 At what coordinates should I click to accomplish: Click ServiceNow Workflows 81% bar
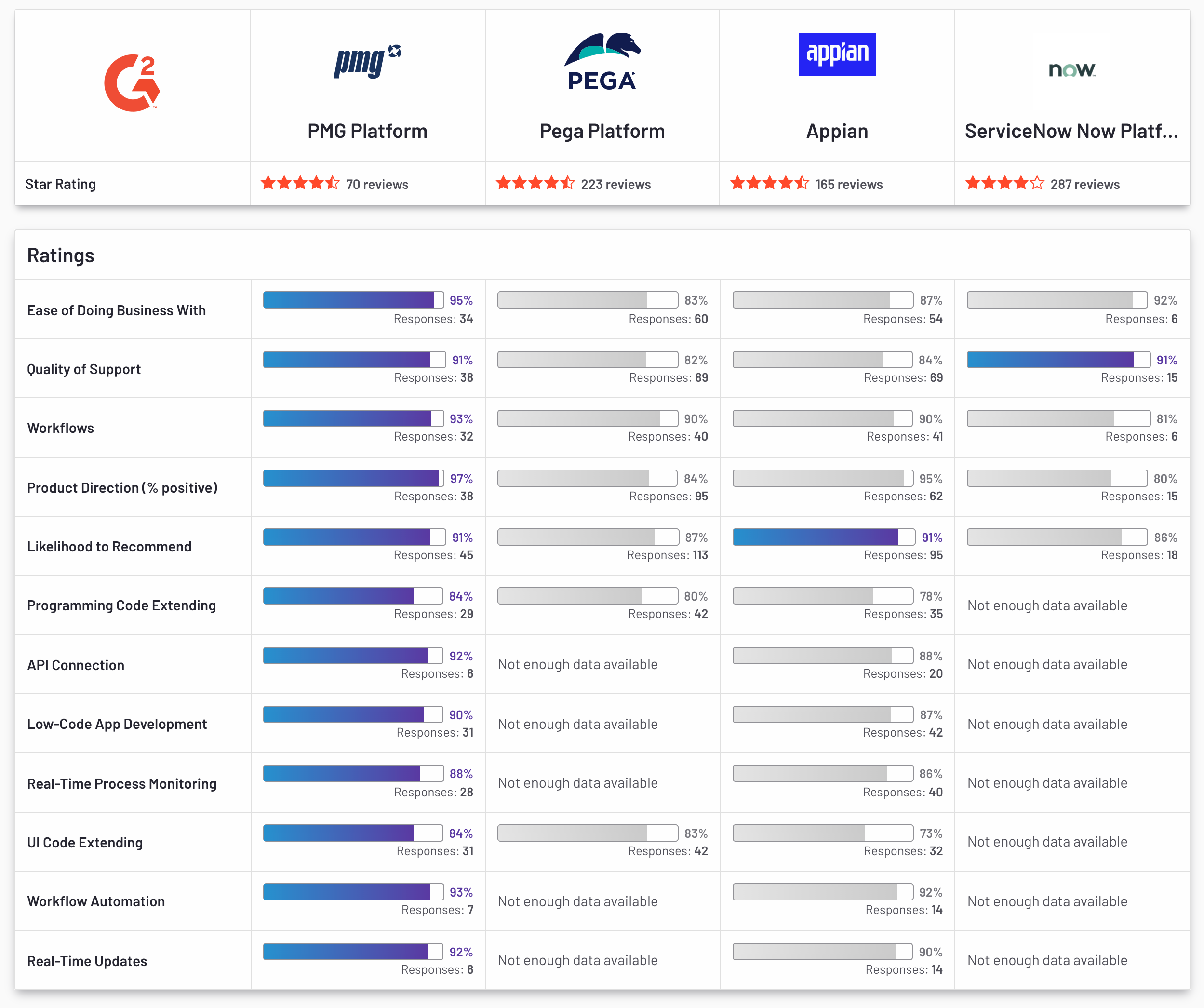pyautogui.click(x=1058, y=418)
